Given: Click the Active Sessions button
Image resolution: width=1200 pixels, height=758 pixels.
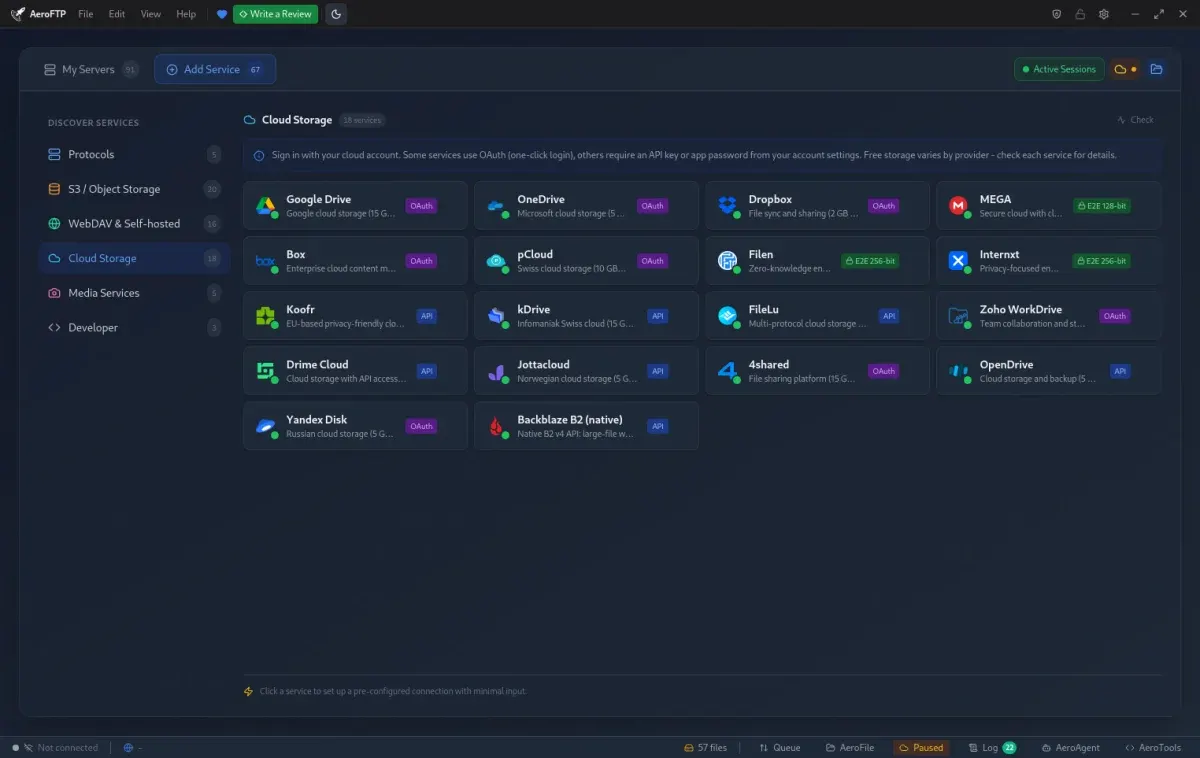Looking at the screenshot, I should [x=1059, y=69].
